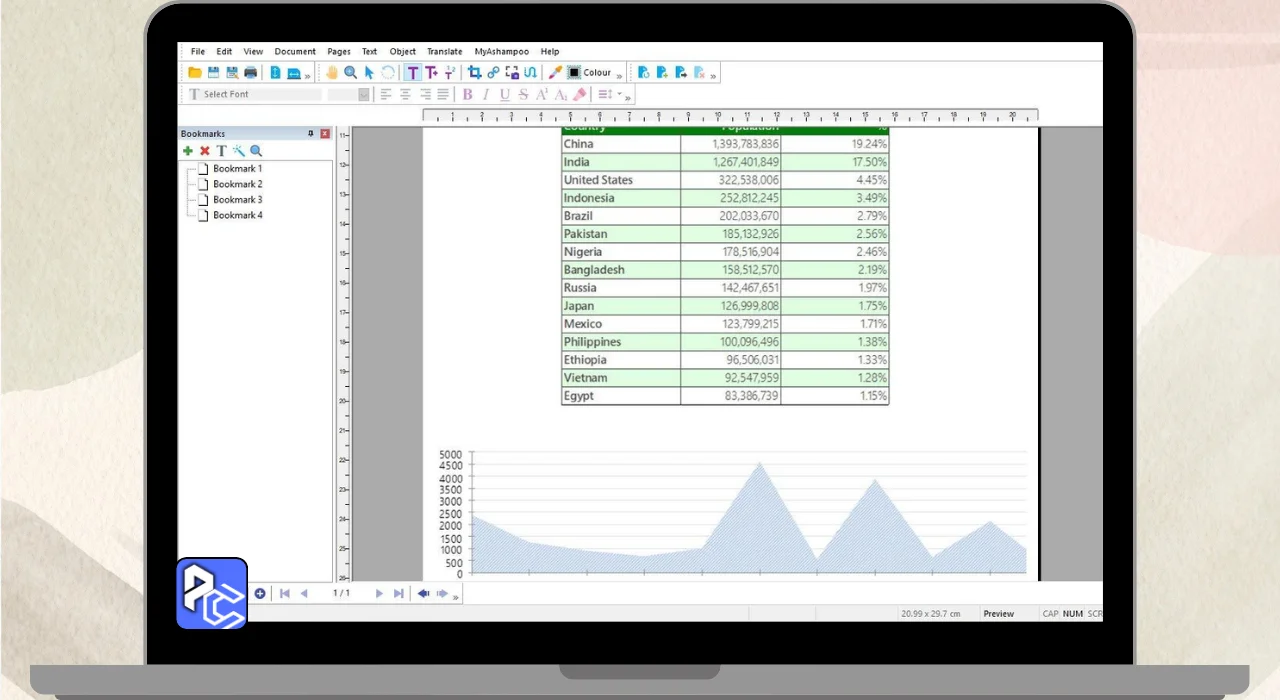Expand the file toolbar overflow chevron
Screen dimensions: 1280x700
click(x=307, y=76)
